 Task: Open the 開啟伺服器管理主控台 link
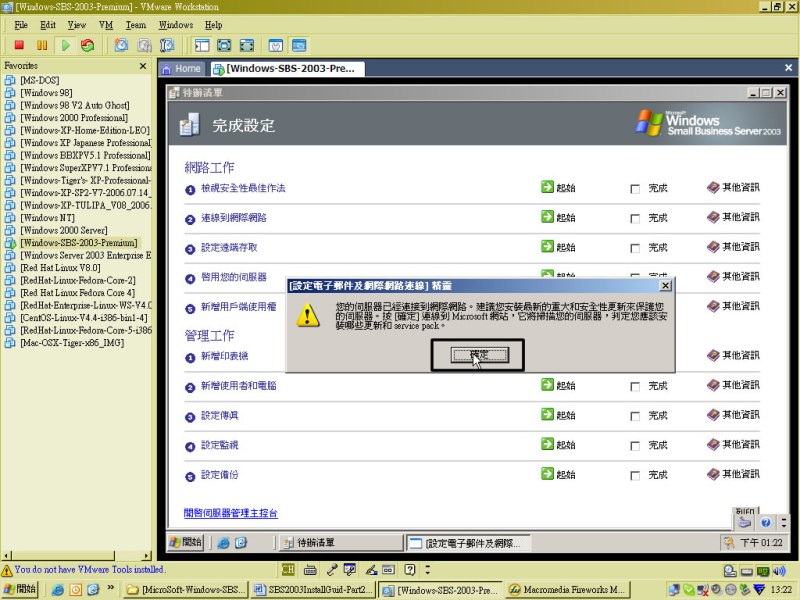click(231, 513)
